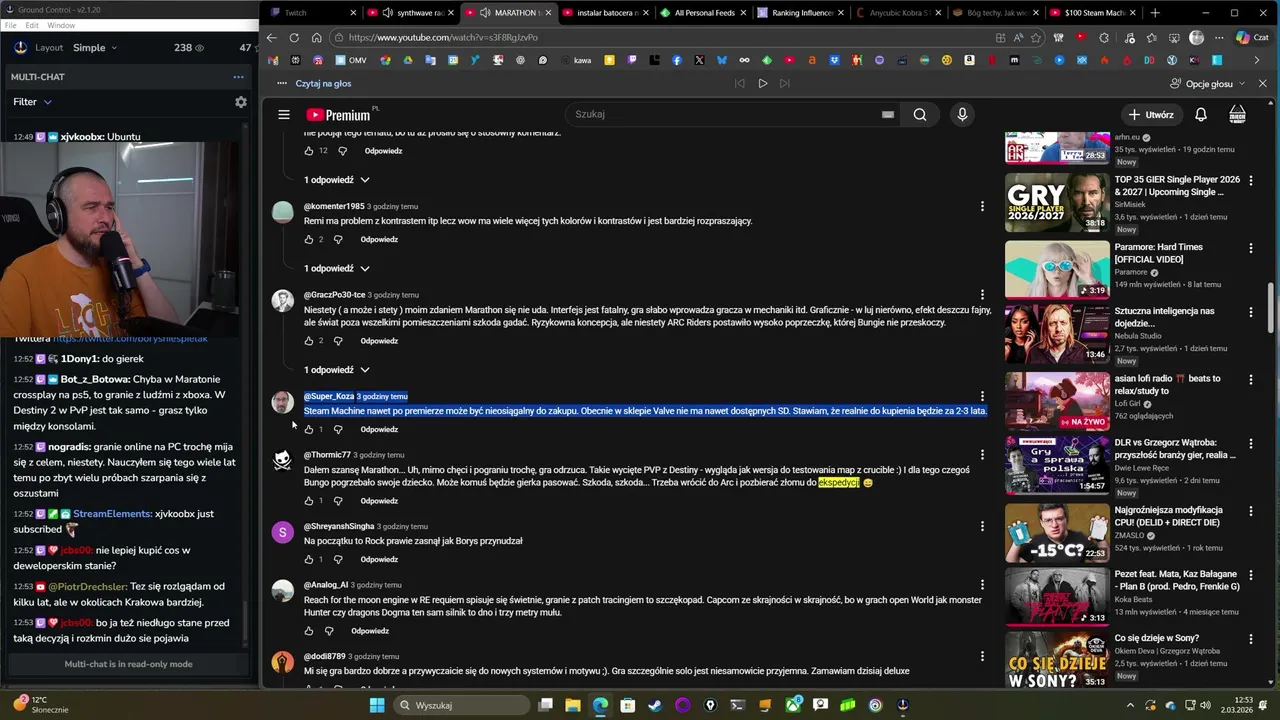Image resolution: width=1280 pixels, height=720 pixels.
Task: Reload the page in the browser
Action: [x=294, y=38]
